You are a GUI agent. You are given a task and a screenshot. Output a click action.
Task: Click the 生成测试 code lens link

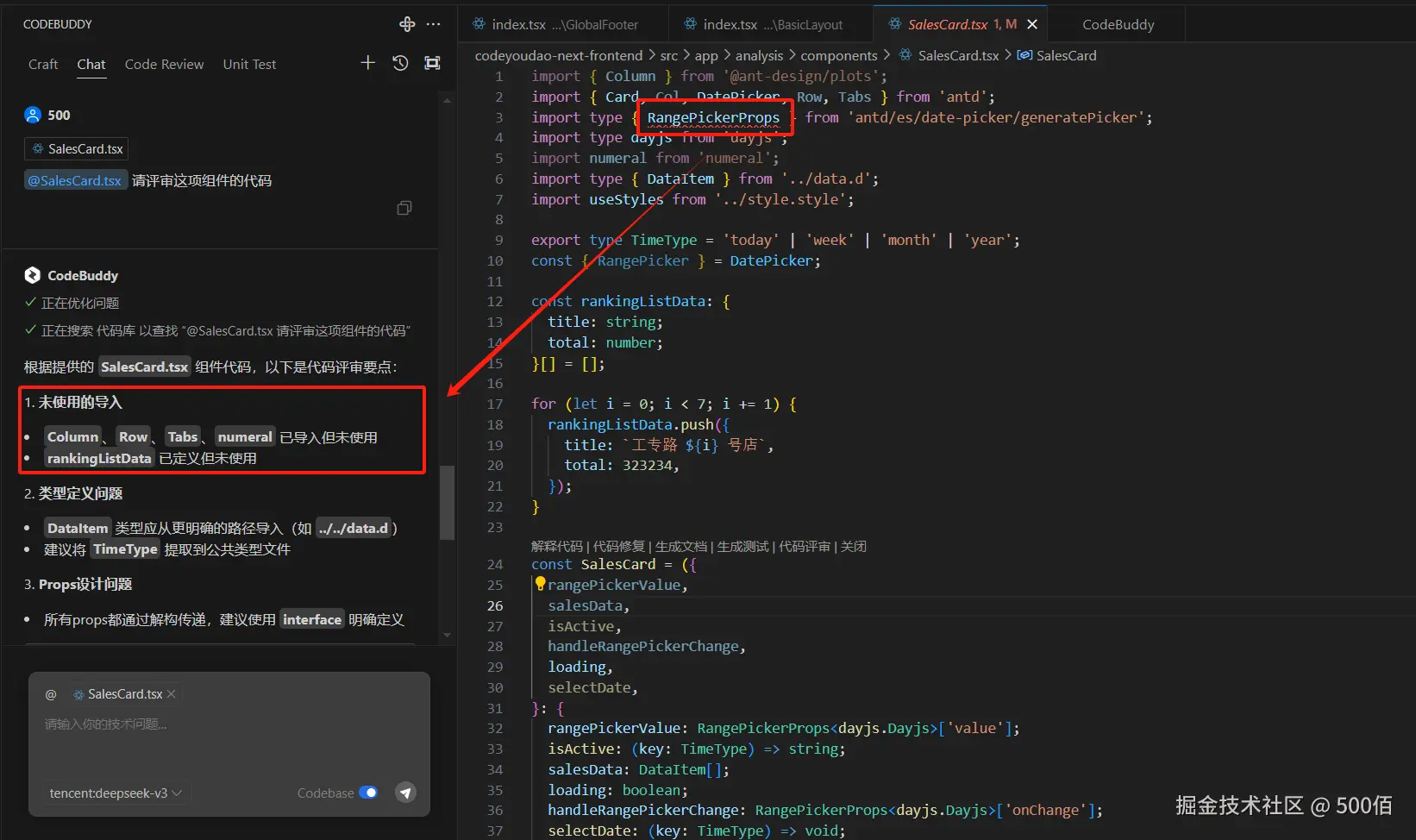[x=742, y=546]
